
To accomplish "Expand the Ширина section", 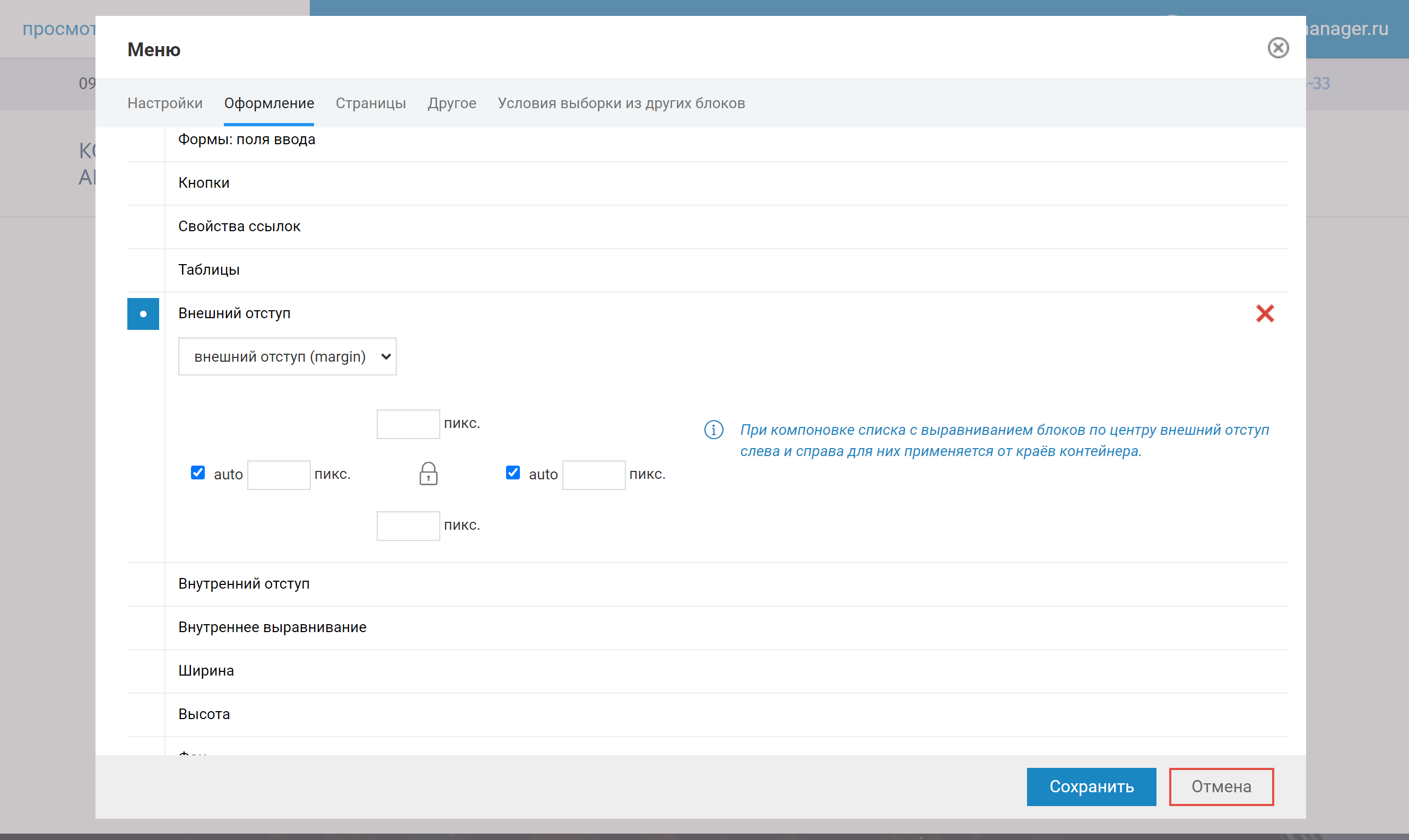I will 206,671.
